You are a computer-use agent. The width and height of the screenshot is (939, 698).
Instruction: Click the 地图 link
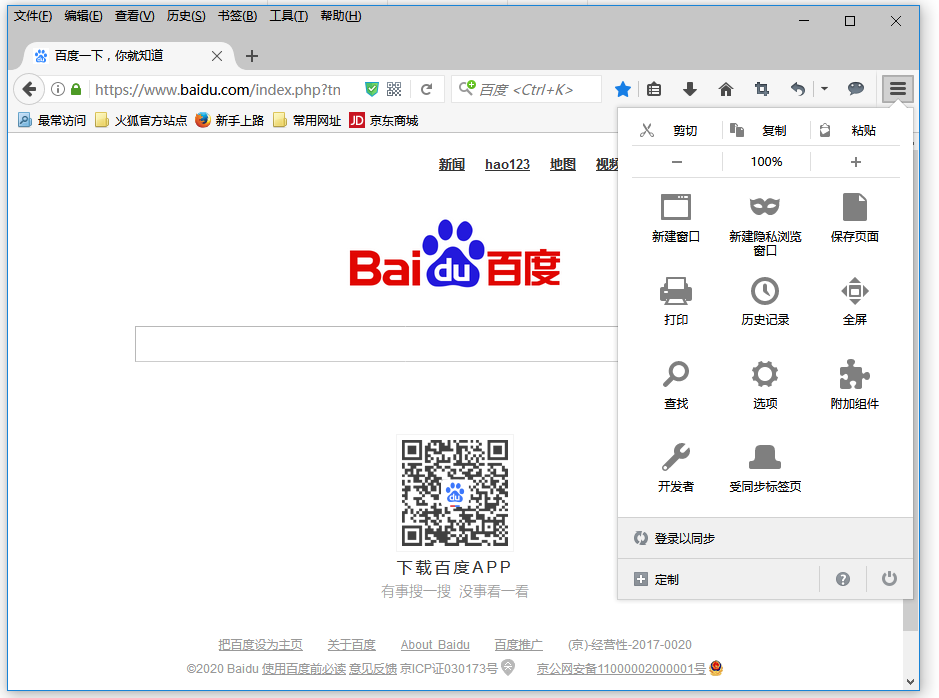563,164
